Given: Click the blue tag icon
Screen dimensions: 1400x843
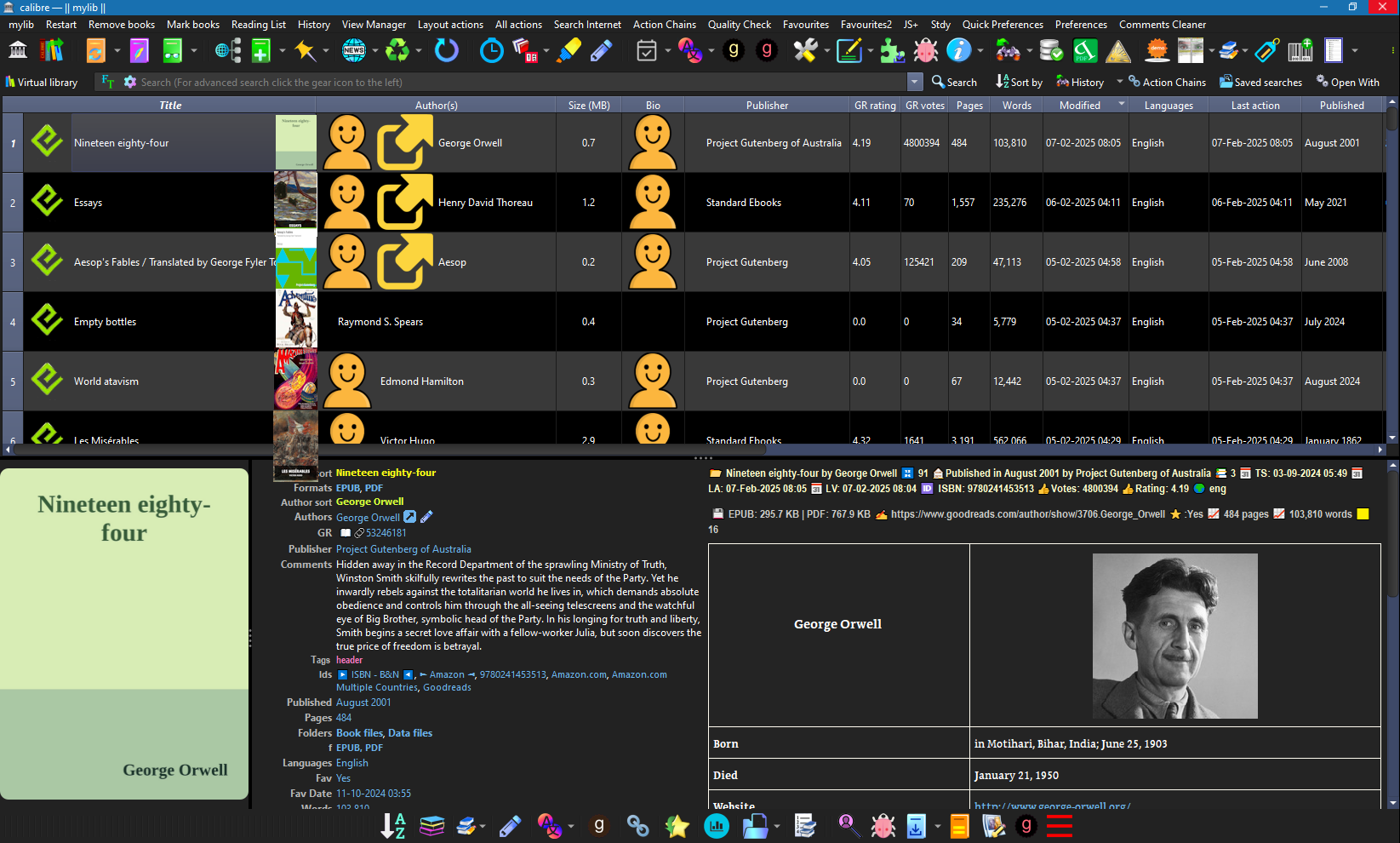Looking at the screenshot, I should (1266, 51).
